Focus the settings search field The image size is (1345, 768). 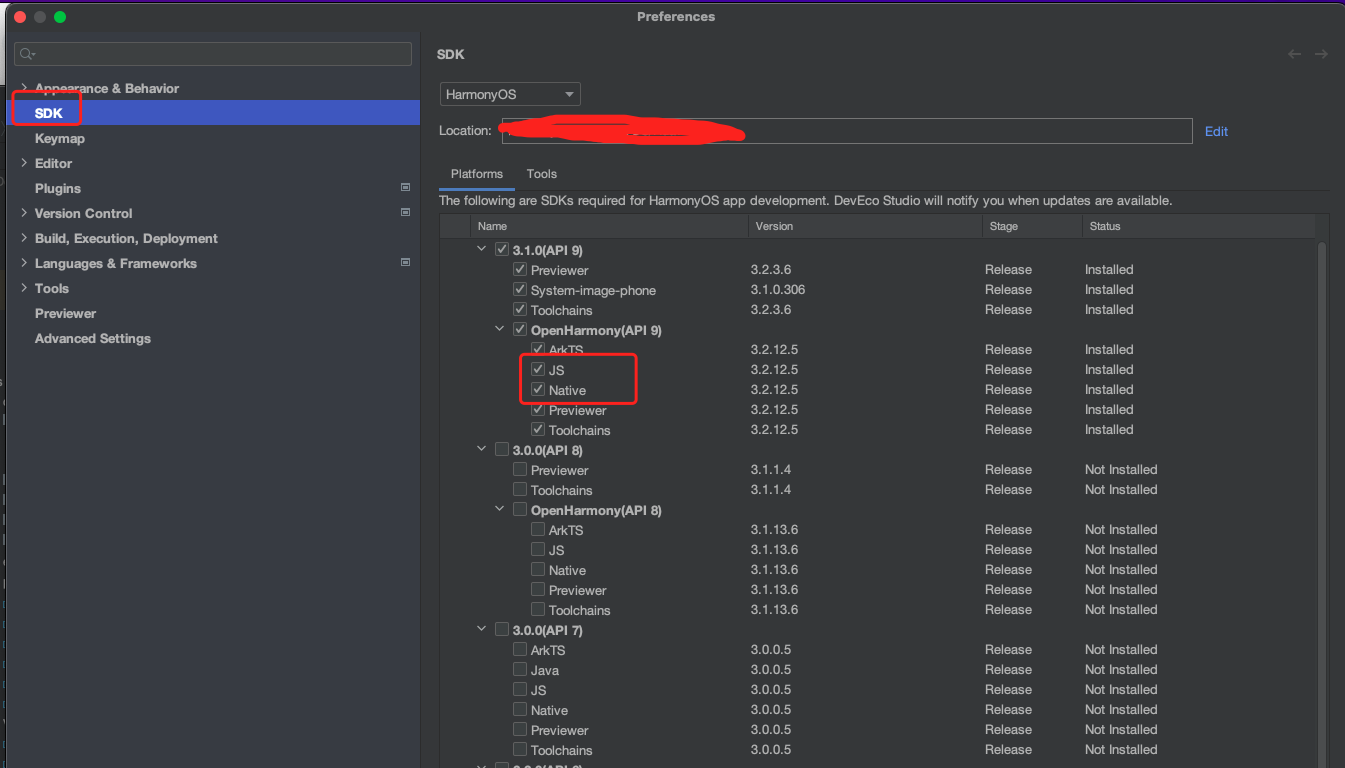pyautogui.click(x=213, y=54)
